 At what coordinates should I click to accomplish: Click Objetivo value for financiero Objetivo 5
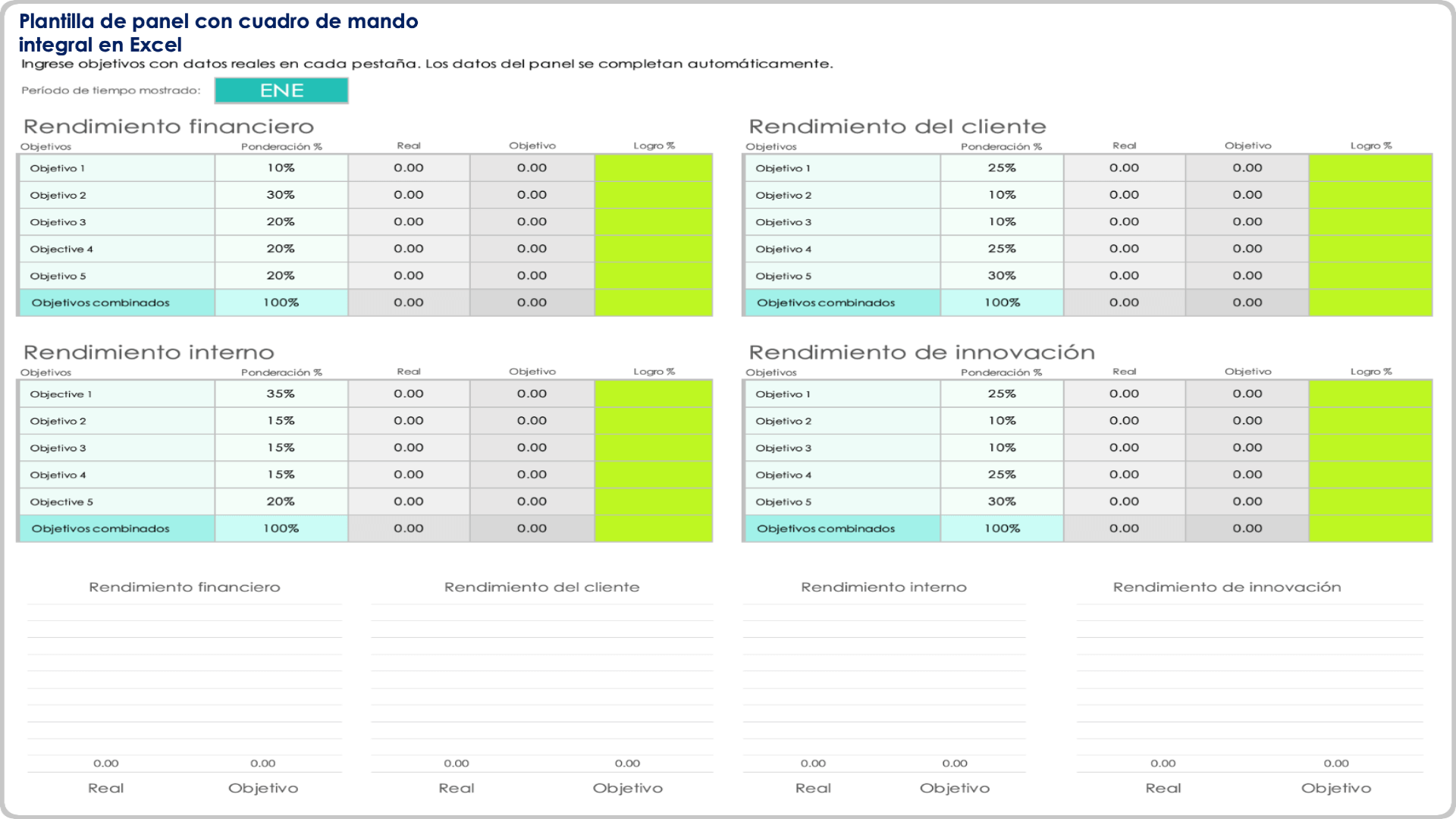click(532, 275)
